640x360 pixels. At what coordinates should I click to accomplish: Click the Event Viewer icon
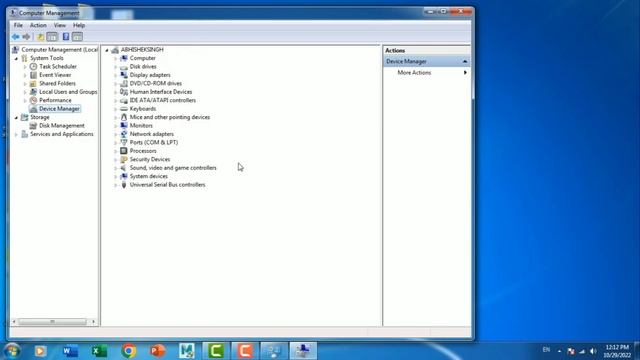(33, 75)
